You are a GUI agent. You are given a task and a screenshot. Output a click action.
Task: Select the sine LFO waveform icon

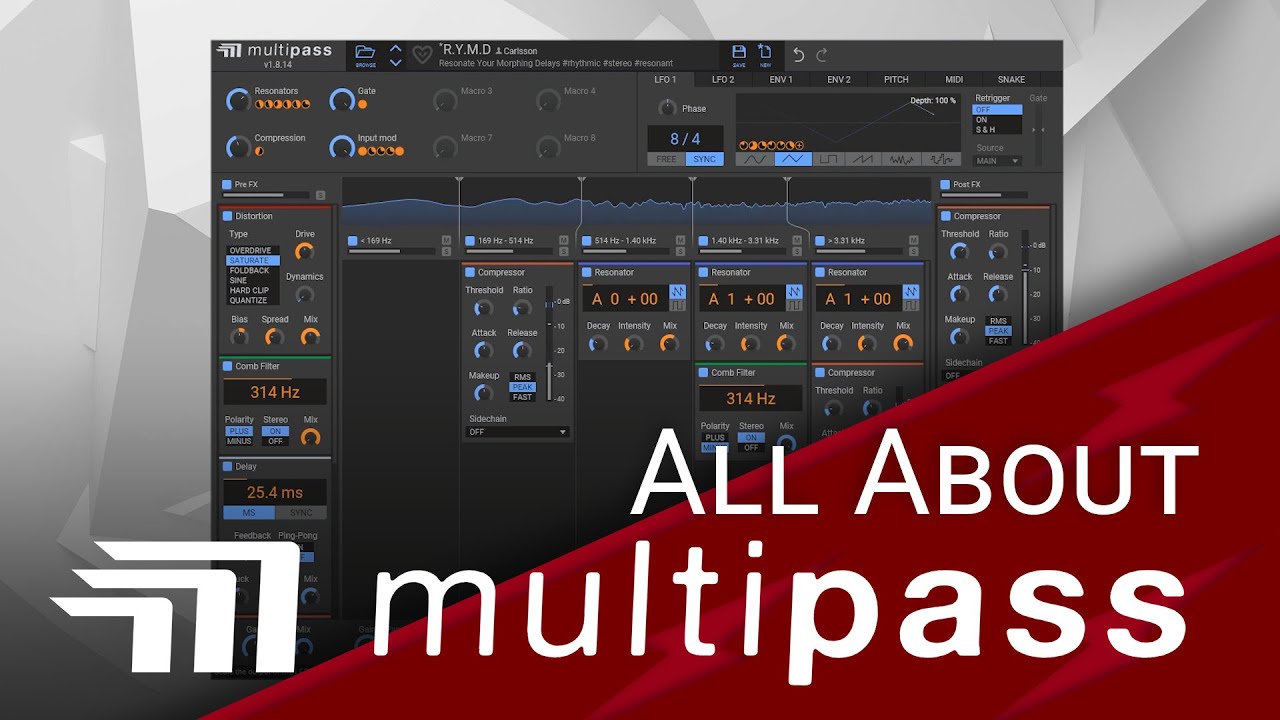coord(756,159)
